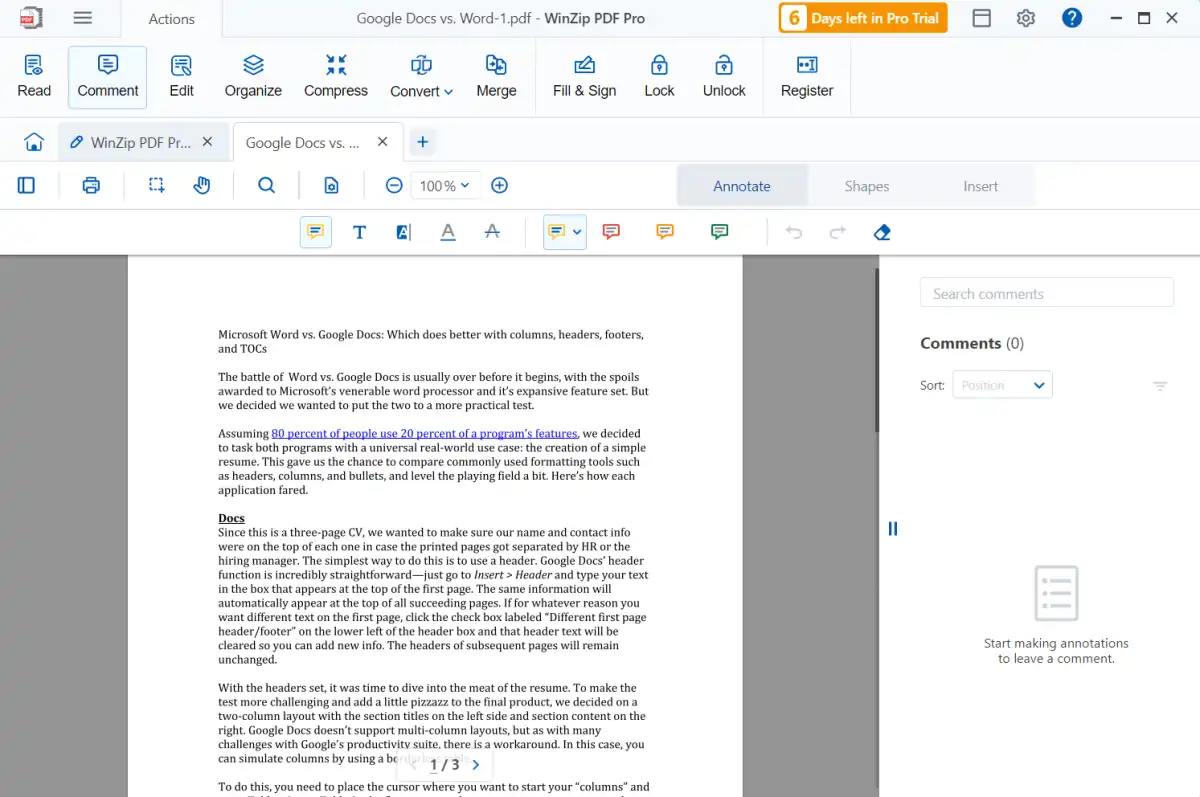Select the Compress tool
This screenshot has width=1200, height=797.
(336, 77)
